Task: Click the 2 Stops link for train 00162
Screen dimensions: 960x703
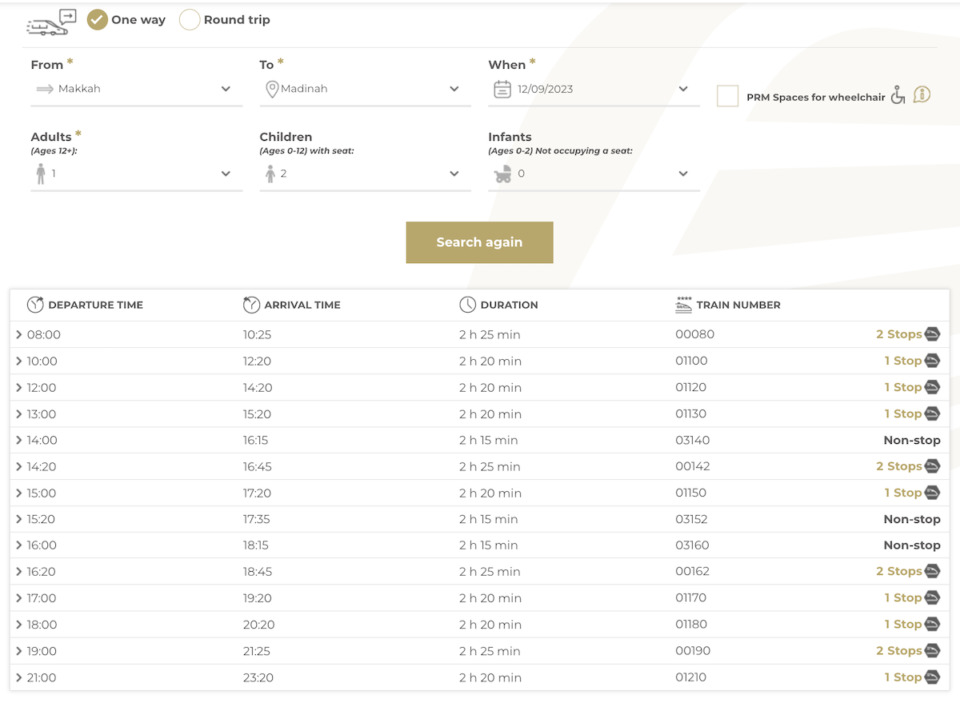Action: point(898,571)
